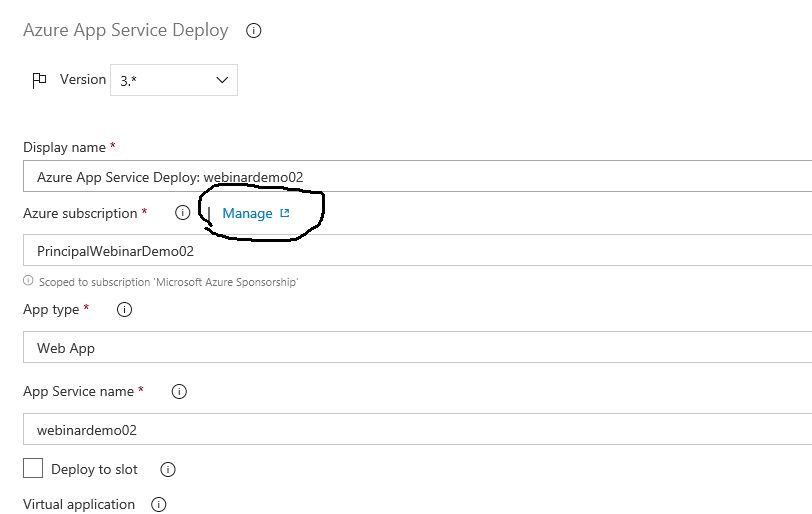Open the Web App type combo box
Image resolution: width=812 pixels, height=514 pixels.
pyautogui.click(x=417, y=347)
